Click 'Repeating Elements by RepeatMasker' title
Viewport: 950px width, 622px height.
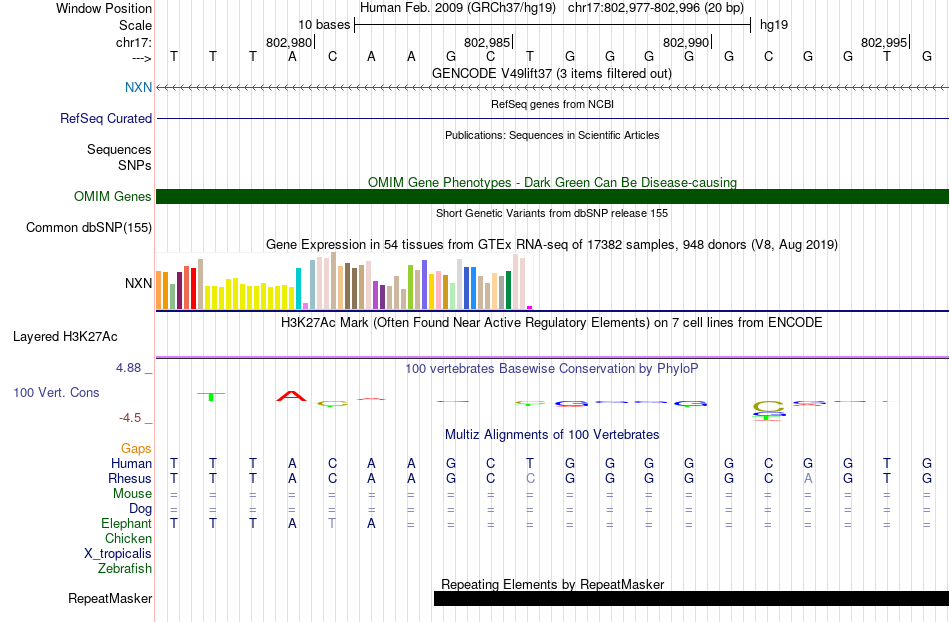pos(552,584)
